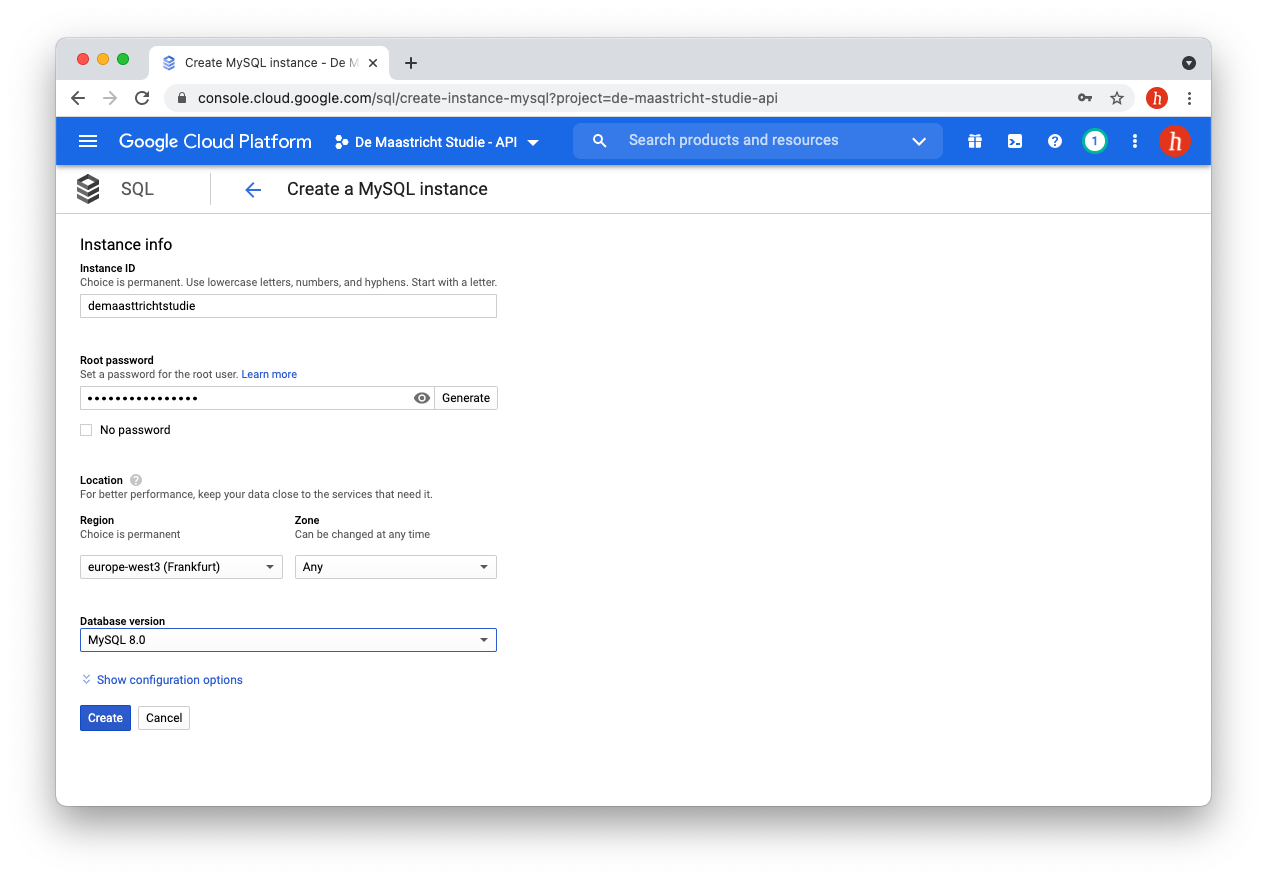Viewport: 1267px width, 880px height.
Task: Open the three-dot settings menu in header
Action: coord(1134,141)
